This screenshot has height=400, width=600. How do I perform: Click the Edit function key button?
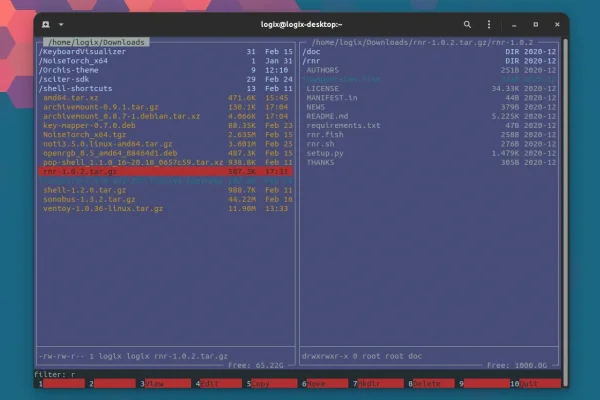point(221,383)
